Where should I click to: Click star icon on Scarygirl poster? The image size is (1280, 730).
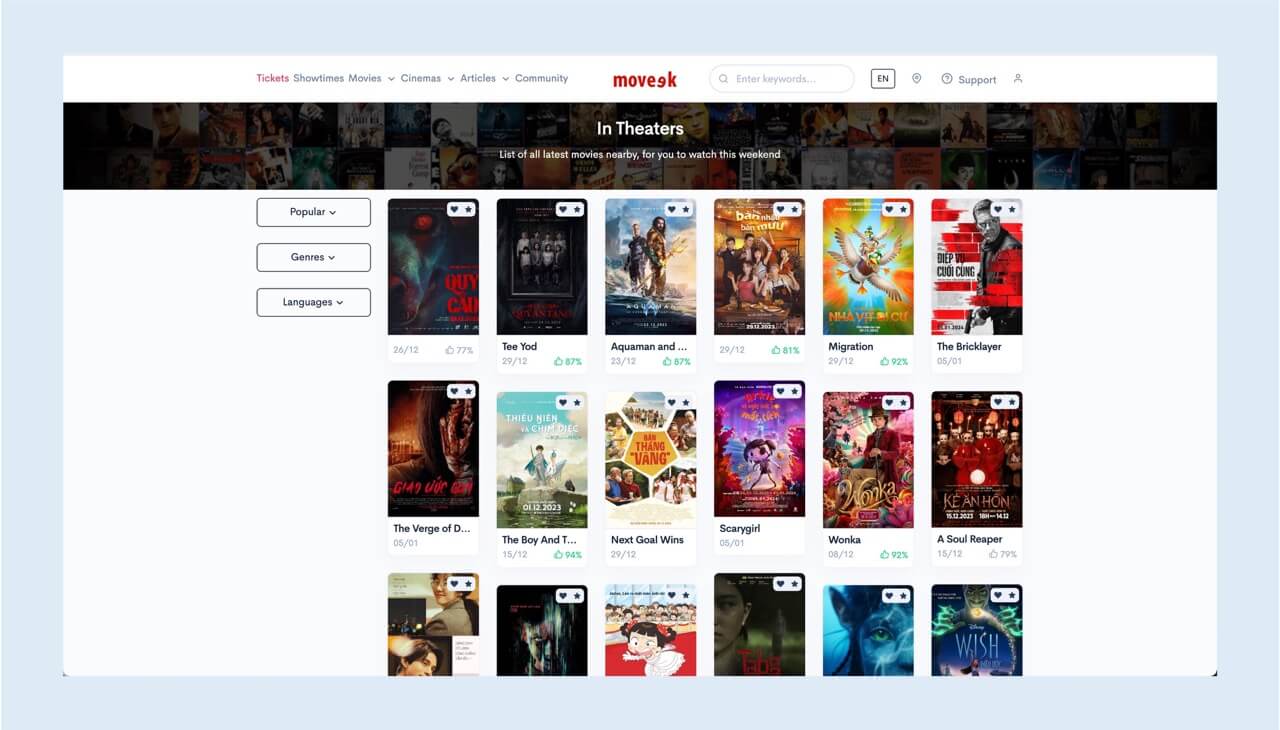(794, 392)
